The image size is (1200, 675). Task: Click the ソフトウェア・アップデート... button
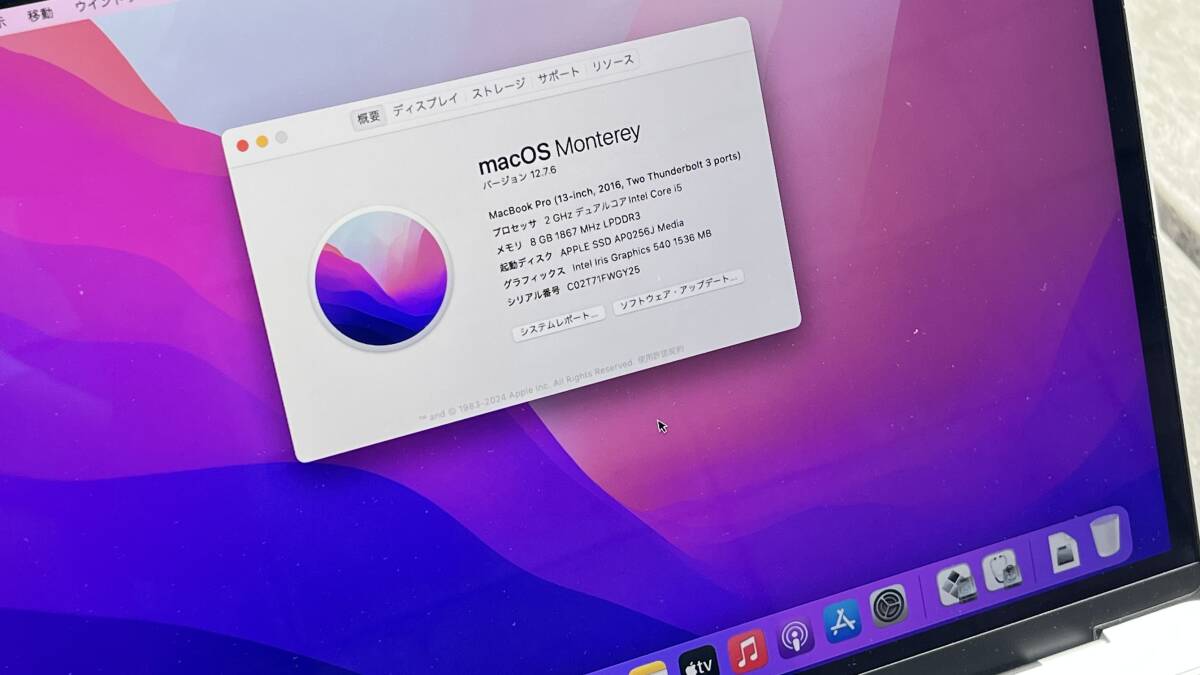pos(678,291)
